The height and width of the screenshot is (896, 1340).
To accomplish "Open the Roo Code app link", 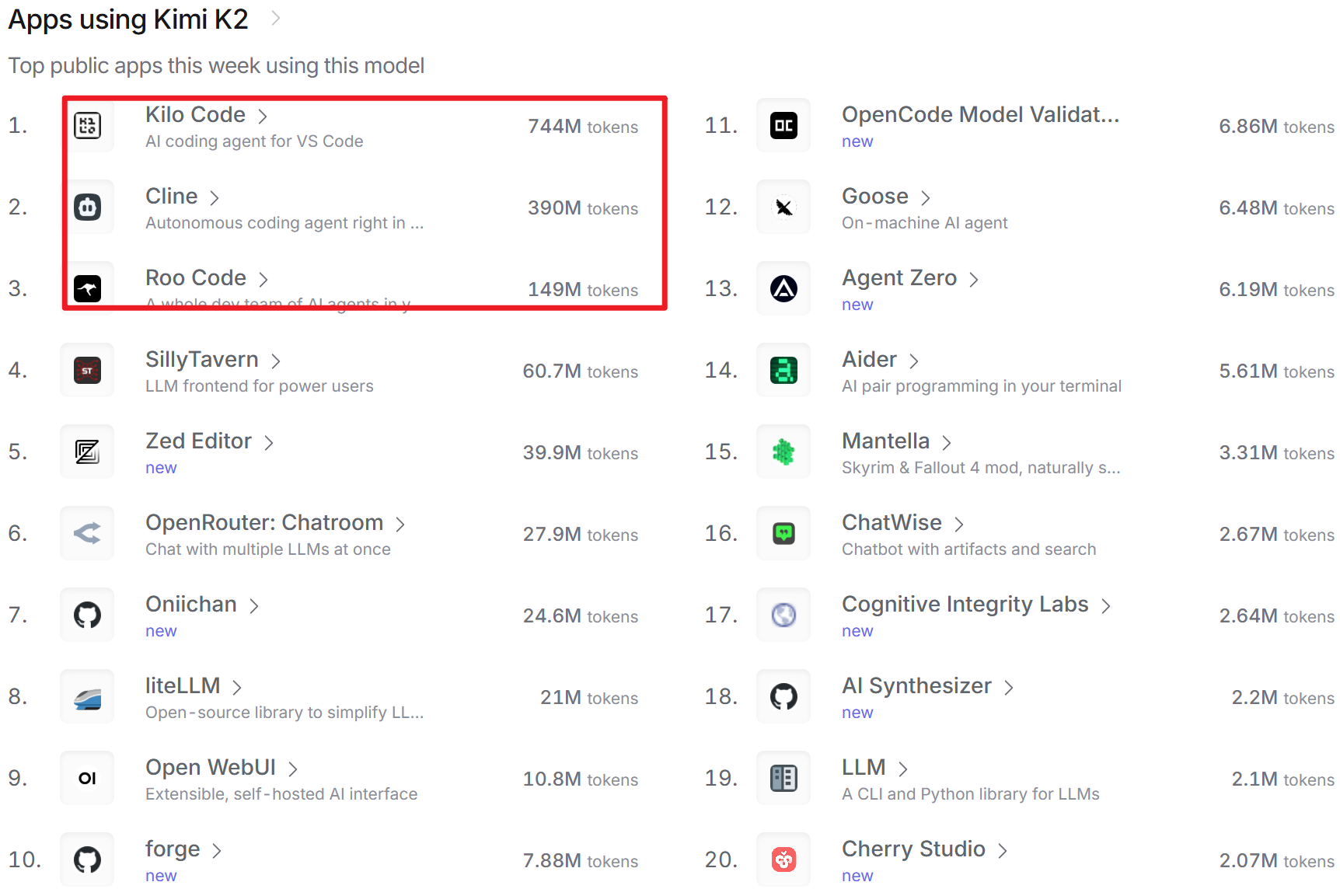I will click(x=196, y=277).
